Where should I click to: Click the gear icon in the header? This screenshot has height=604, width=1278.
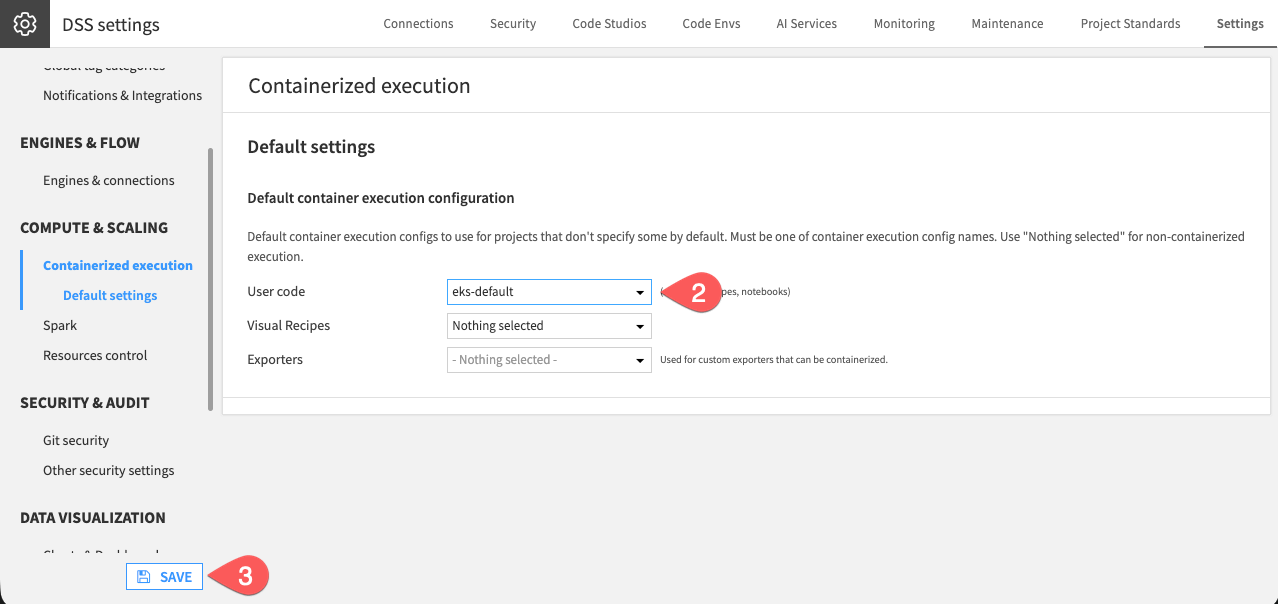point(25,24)
